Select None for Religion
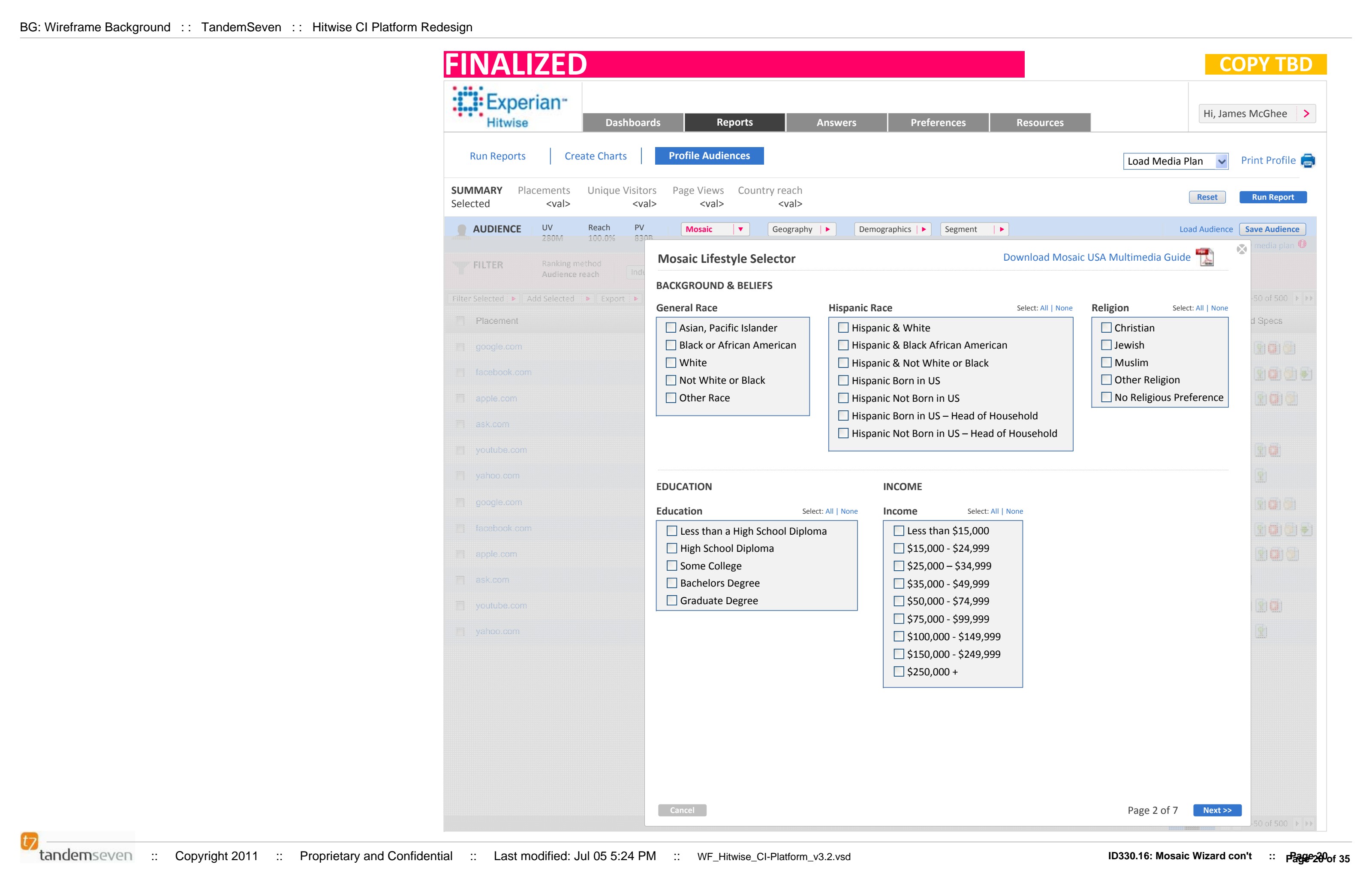Image resolution: width=1372 pixels, height=888 pixels. (1219, 308)
